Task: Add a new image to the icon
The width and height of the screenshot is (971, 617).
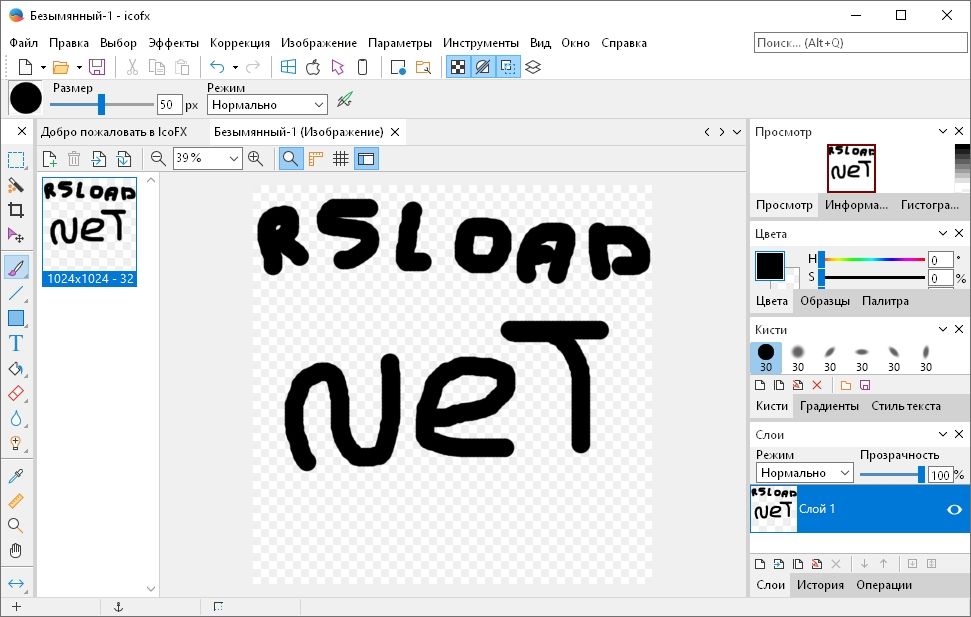Action: pyautogui.click(x=50, y=159)
